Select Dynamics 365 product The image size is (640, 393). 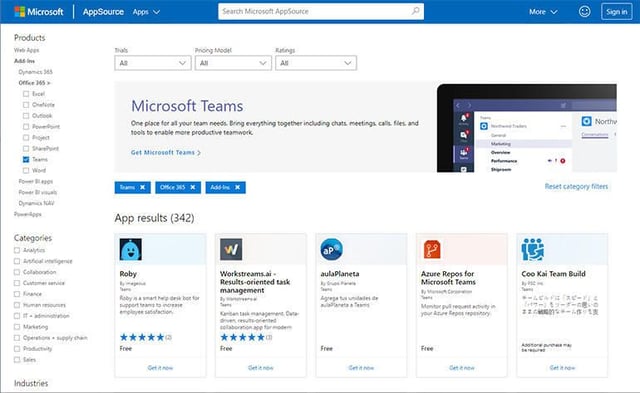[36, 72]
